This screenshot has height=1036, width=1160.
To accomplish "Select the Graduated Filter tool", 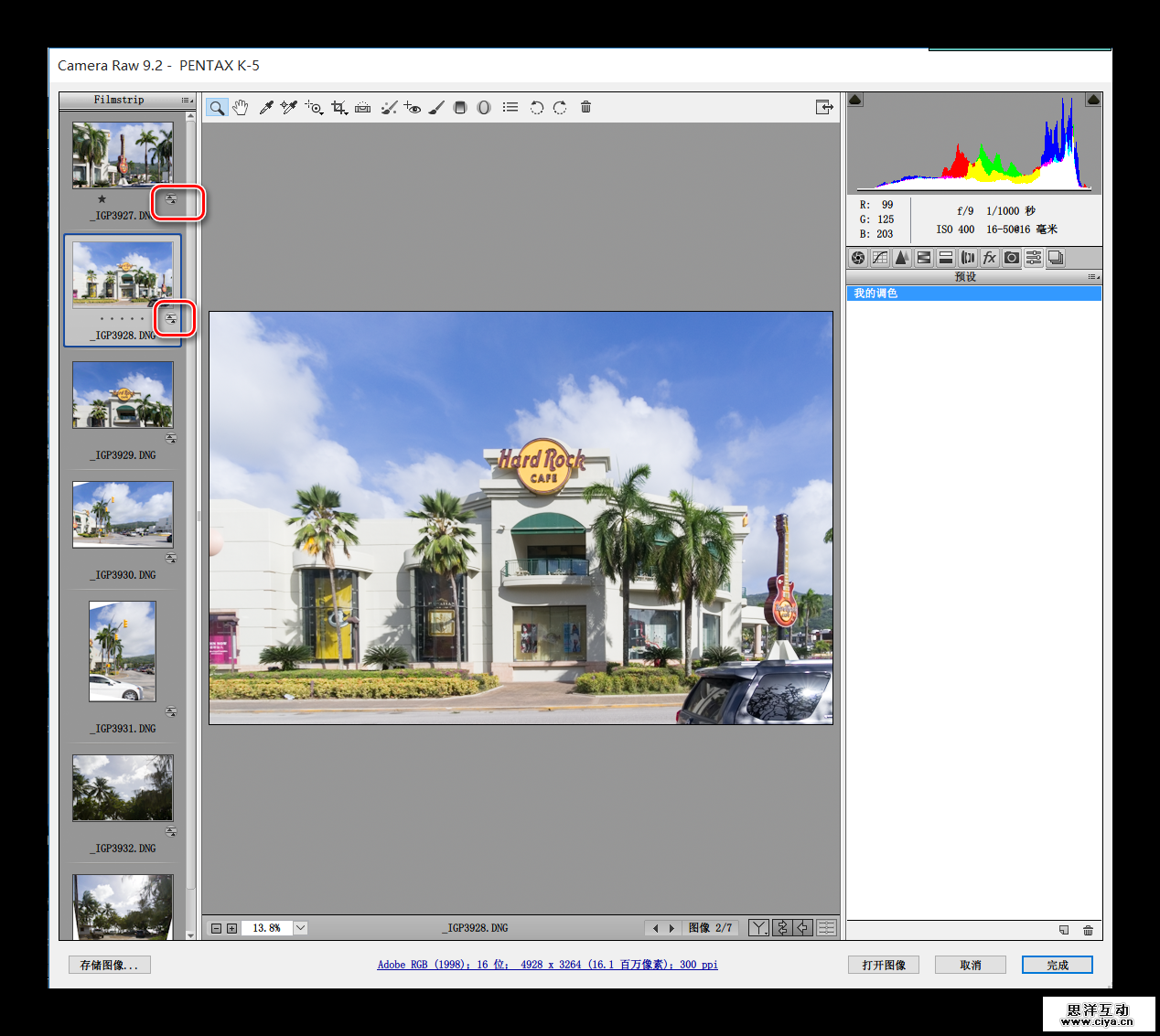I will click(460, 108).
